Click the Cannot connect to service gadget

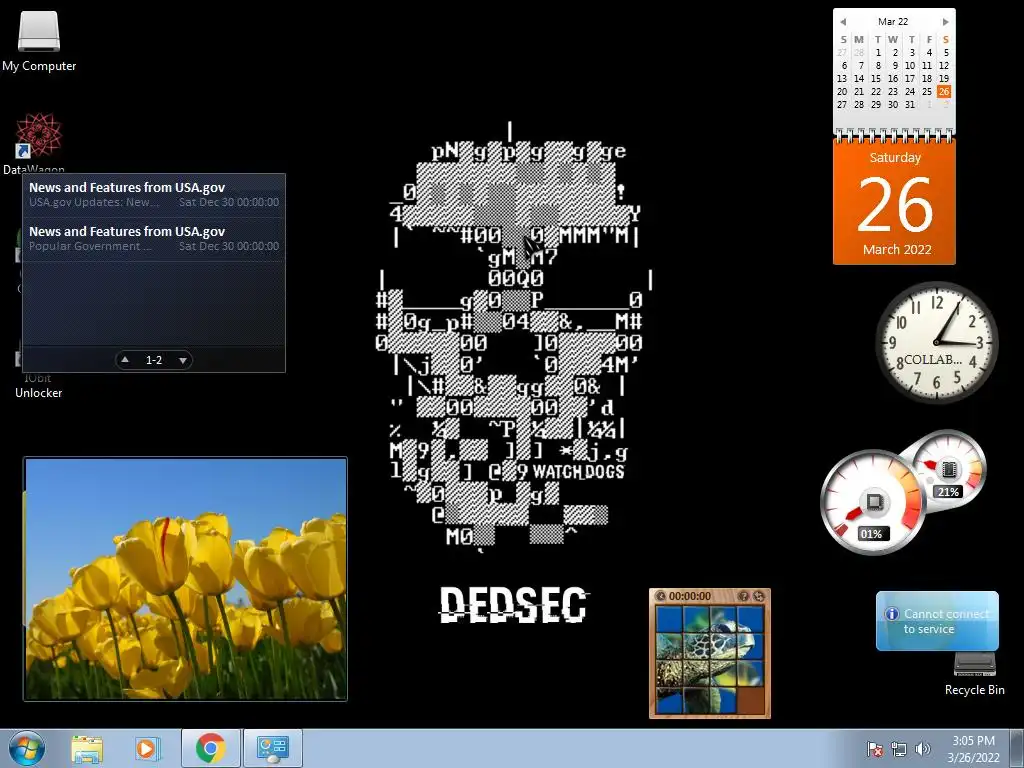pyautogui.click(x=937, y=621)
